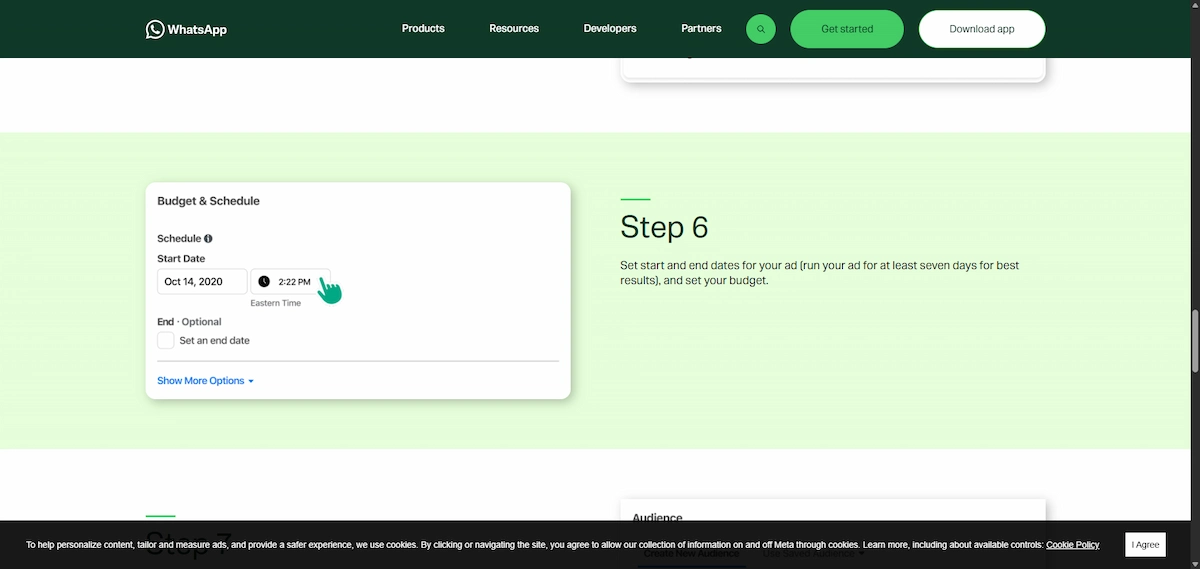Click the Start Date label
The image size is (1200, 569).
click(x=181, y=259)
